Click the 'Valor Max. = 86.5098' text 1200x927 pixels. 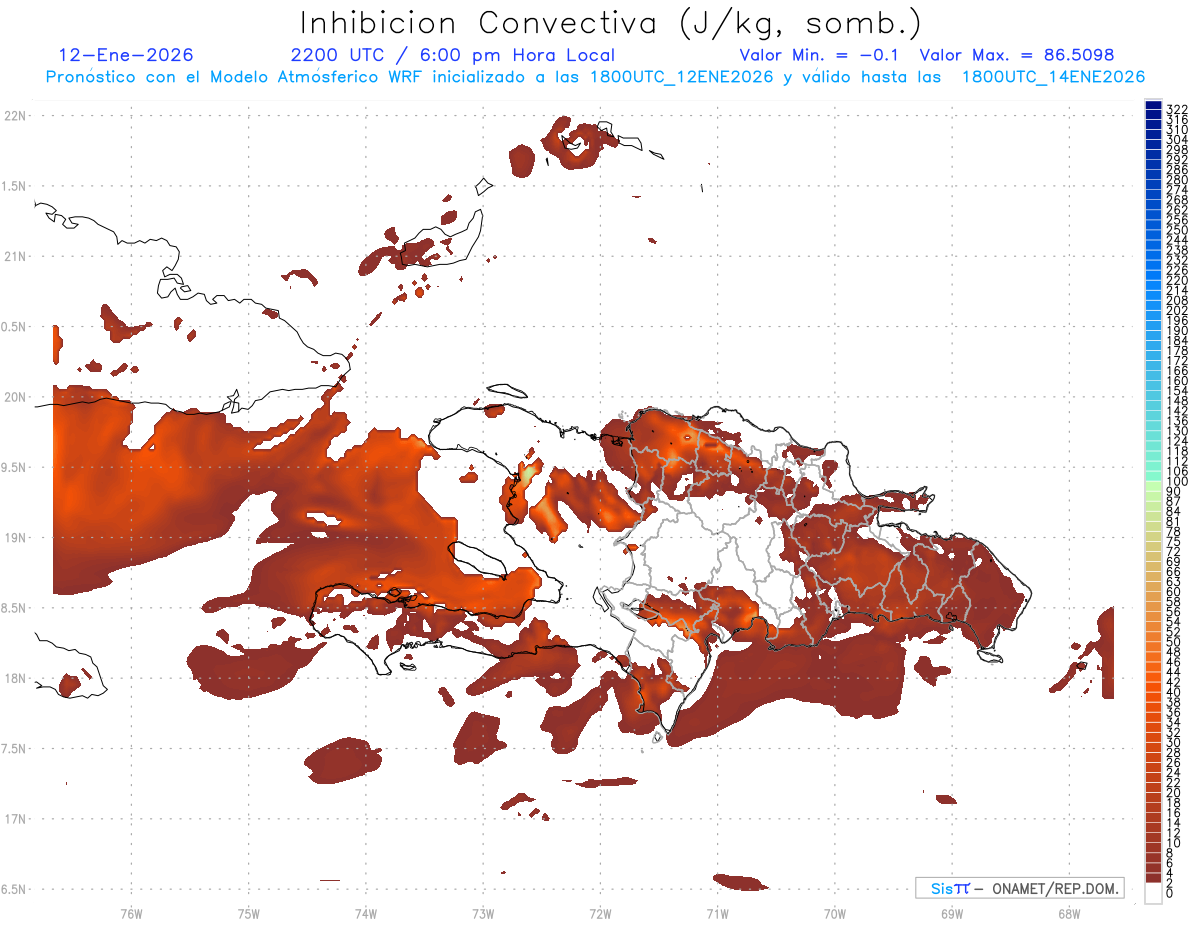[1017, 56]
